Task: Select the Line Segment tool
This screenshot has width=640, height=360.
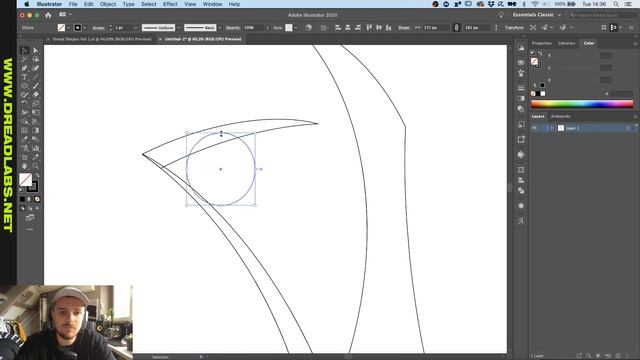Action: [x=36, y=77]
